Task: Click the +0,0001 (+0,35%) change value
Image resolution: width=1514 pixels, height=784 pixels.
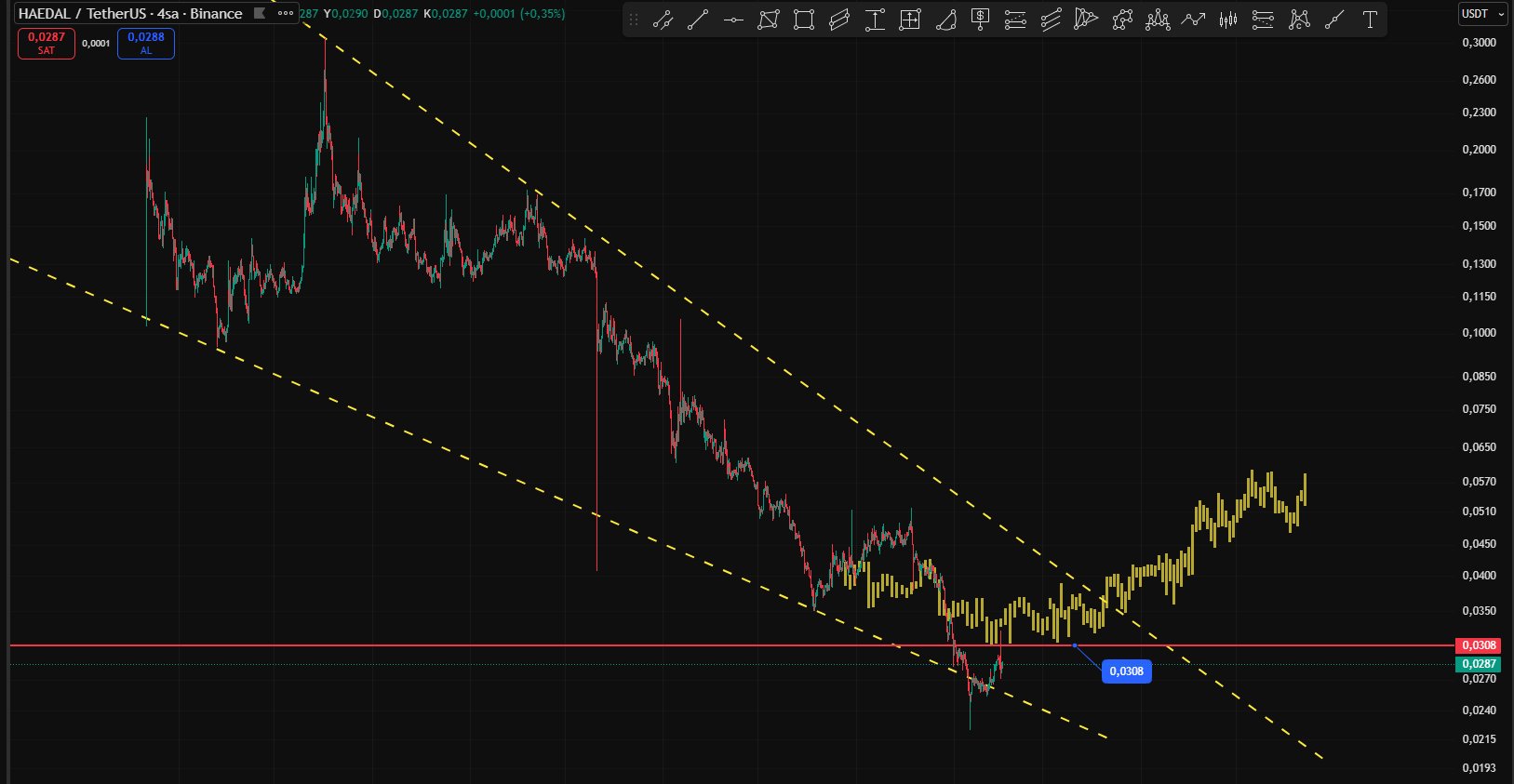Action: [518, 14]
